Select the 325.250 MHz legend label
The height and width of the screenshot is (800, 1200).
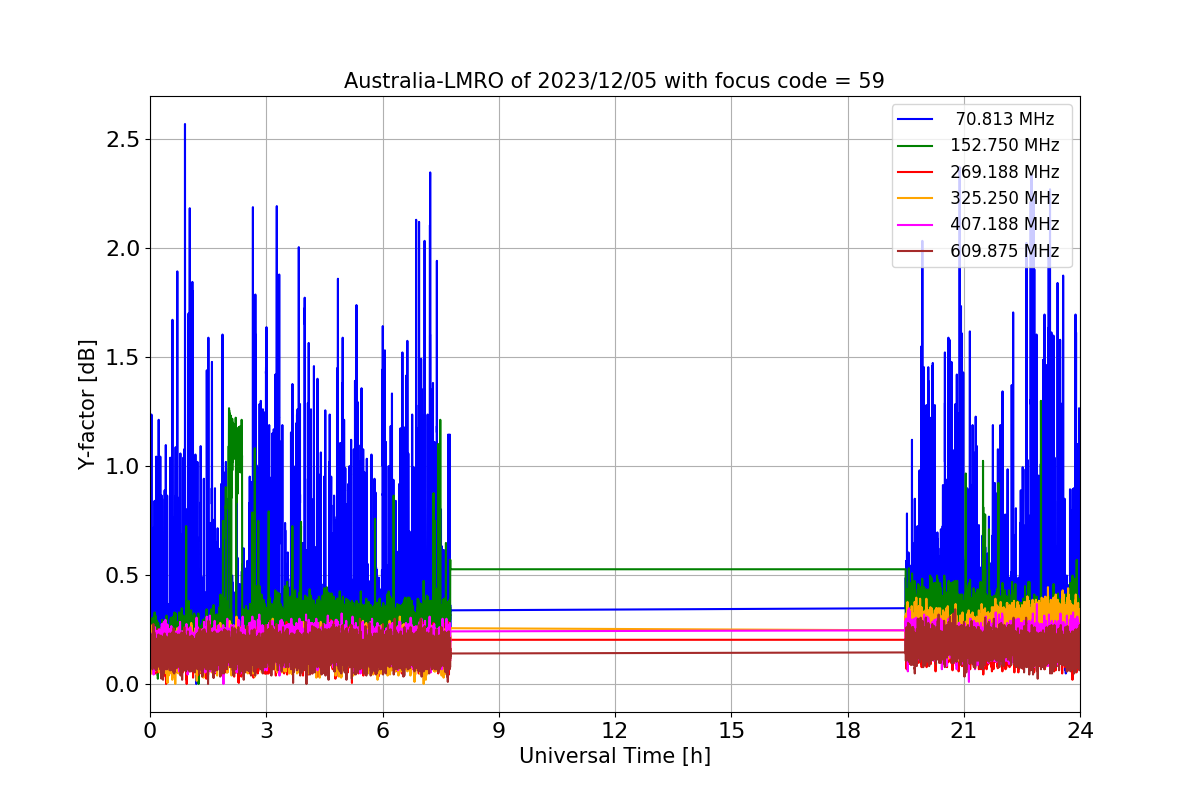(x=1005, y=198)
